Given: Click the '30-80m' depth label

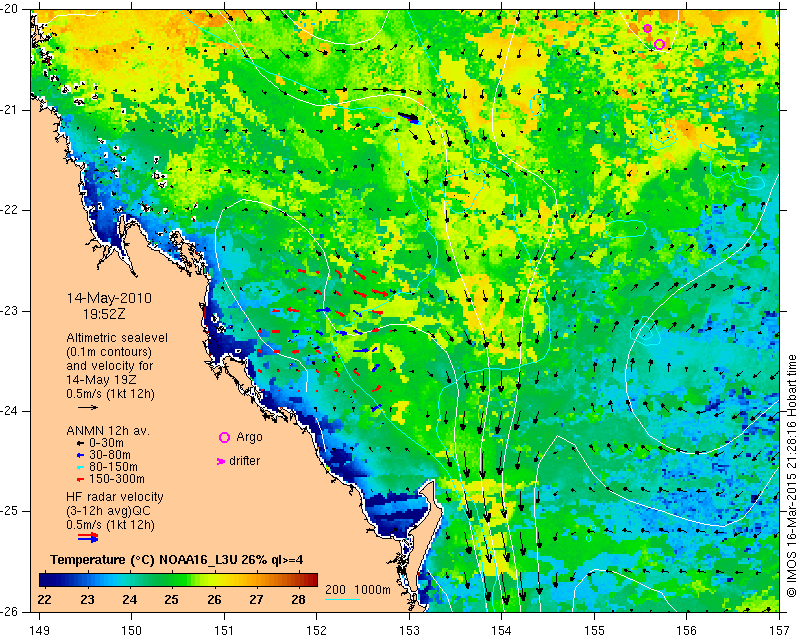Looking at the screenshot, I should click(110, 455).
